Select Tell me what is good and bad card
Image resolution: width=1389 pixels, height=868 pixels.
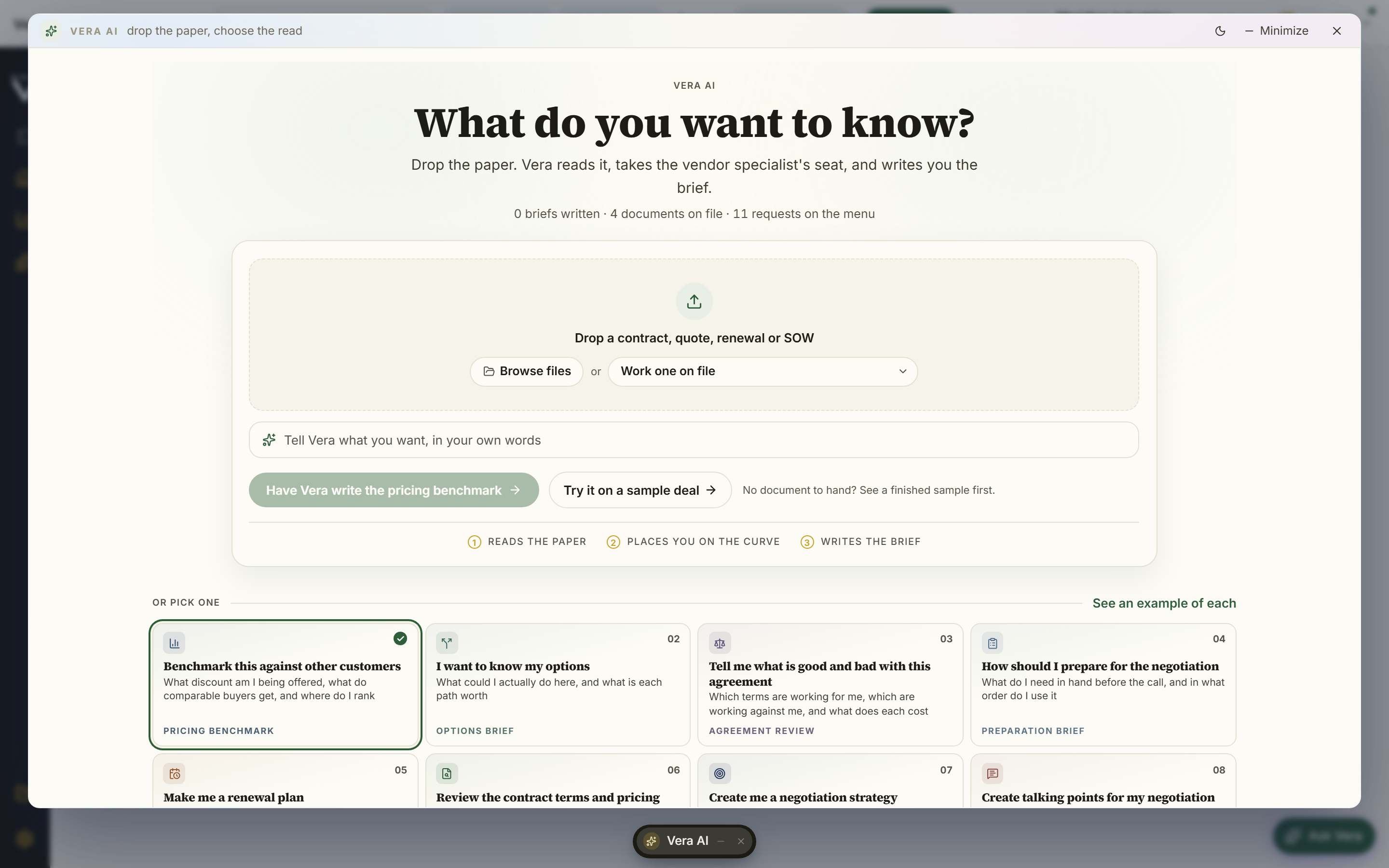(830, 685)
